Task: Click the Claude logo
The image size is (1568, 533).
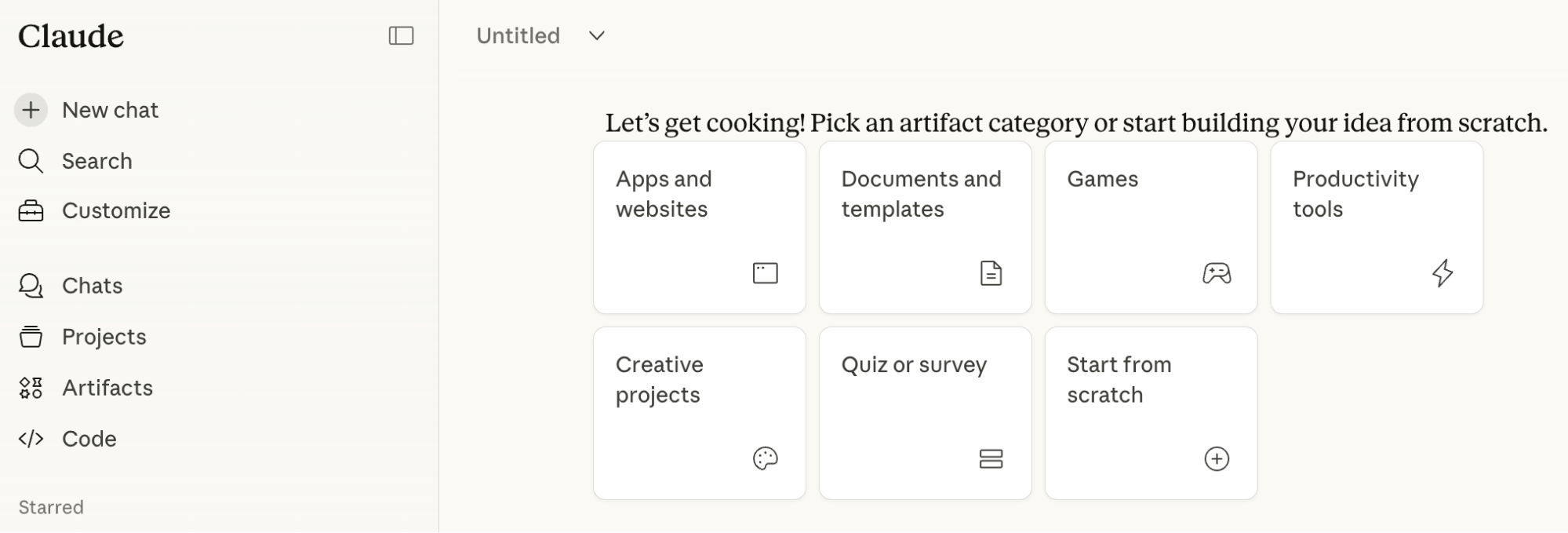Action: (71, 35)
